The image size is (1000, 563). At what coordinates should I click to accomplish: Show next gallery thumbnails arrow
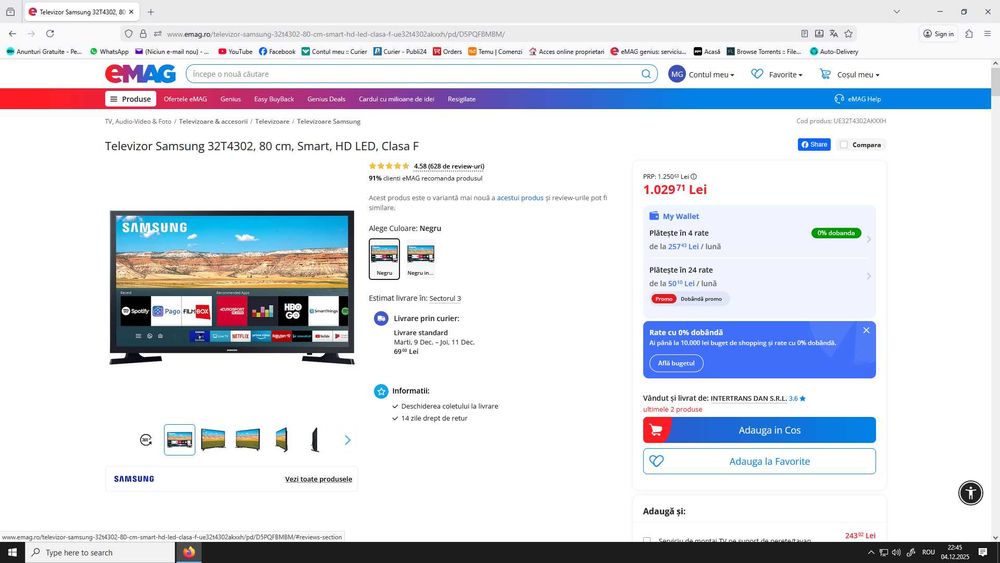pos(348,440)
